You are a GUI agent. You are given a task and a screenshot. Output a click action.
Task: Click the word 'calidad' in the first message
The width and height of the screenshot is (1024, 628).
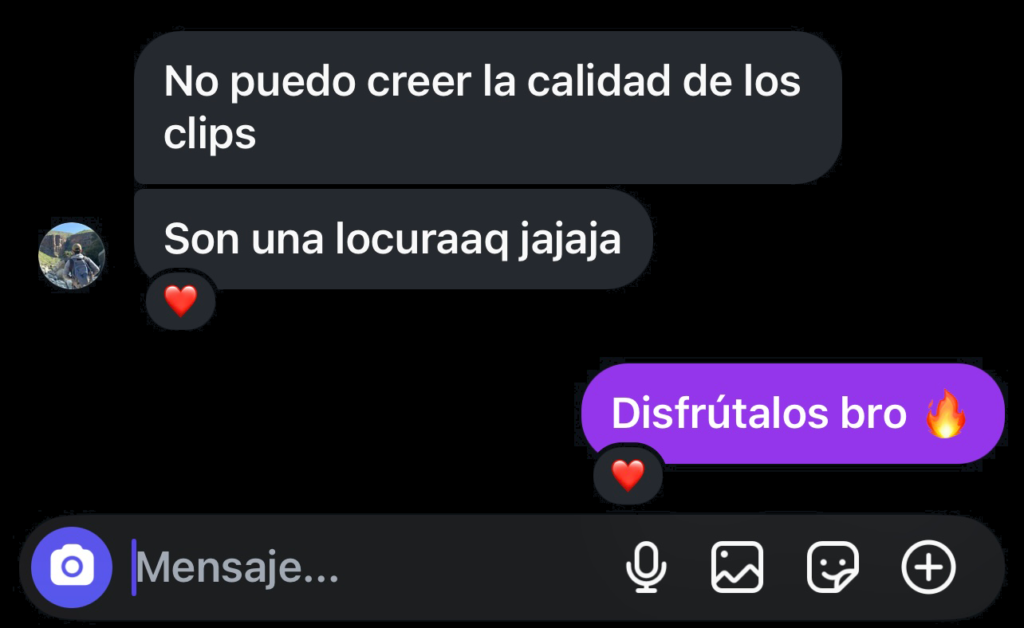click(599, 82)
